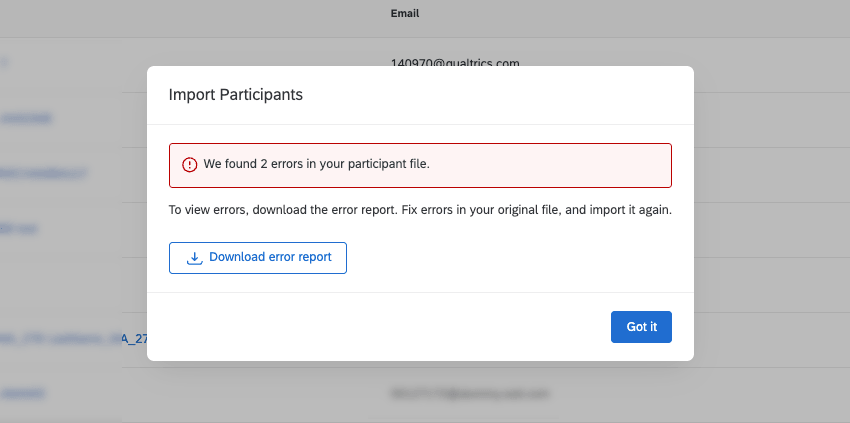Click the Import Participants dialog title
850x423 pixels.
(x=236, y=95)
